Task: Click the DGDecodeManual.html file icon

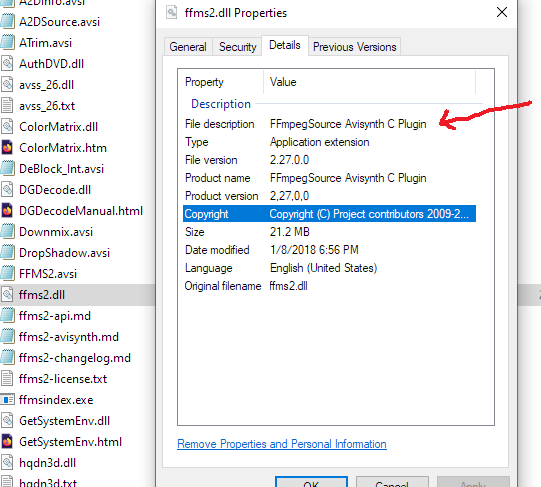Action: [7, 211]
